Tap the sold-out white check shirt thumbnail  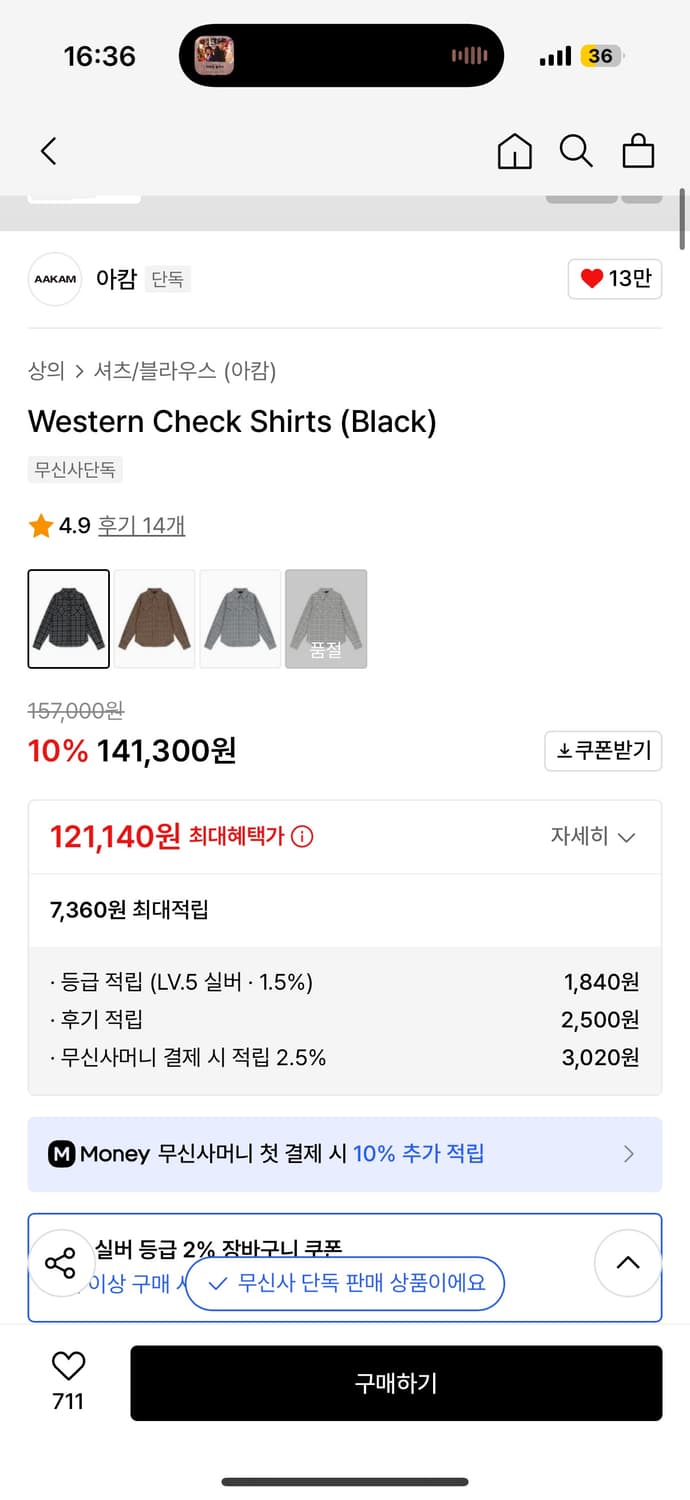[326, 618]
